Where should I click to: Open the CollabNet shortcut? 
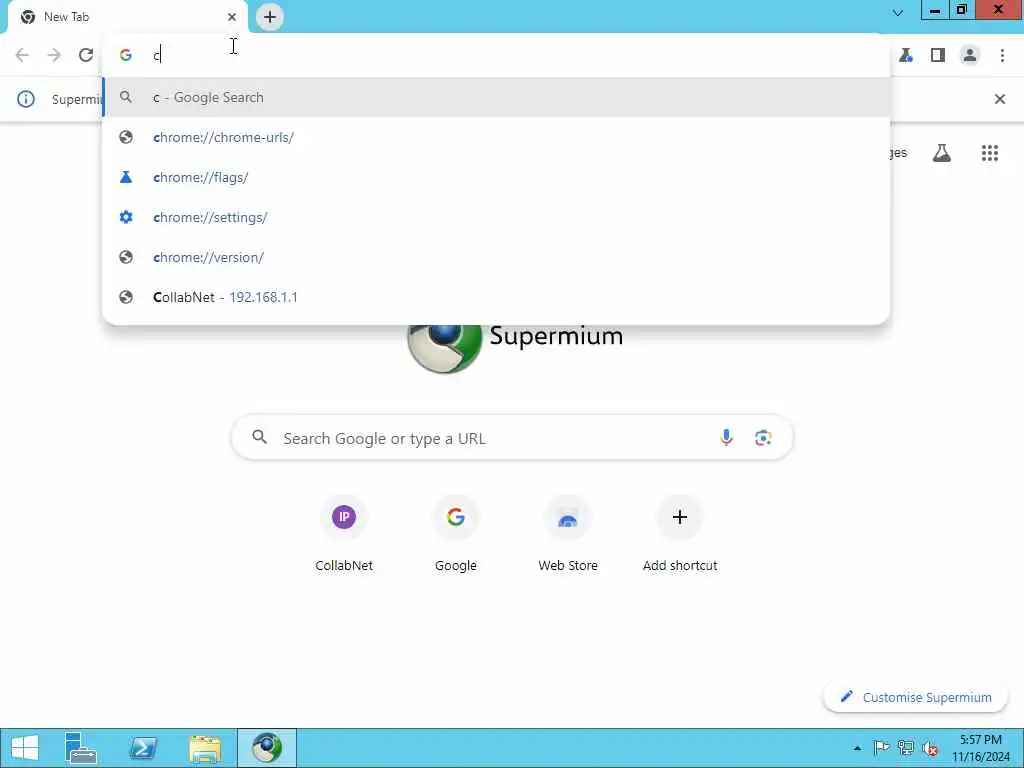coord(344,533)
